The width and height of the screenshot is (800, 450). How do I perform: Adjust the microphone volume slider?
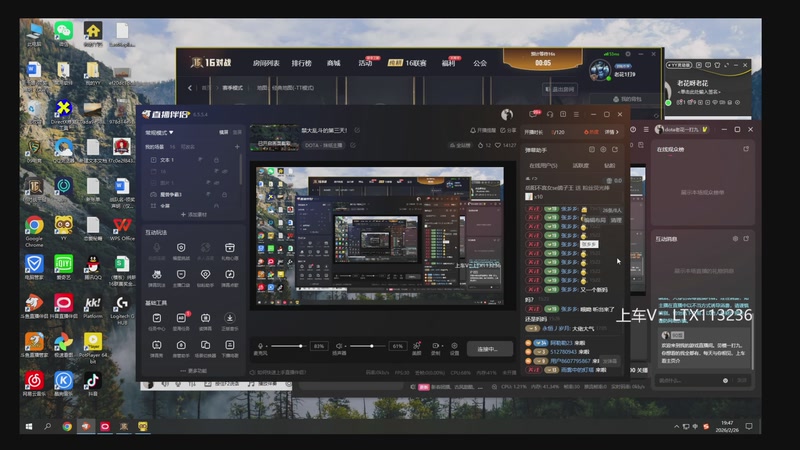point(288,346)
